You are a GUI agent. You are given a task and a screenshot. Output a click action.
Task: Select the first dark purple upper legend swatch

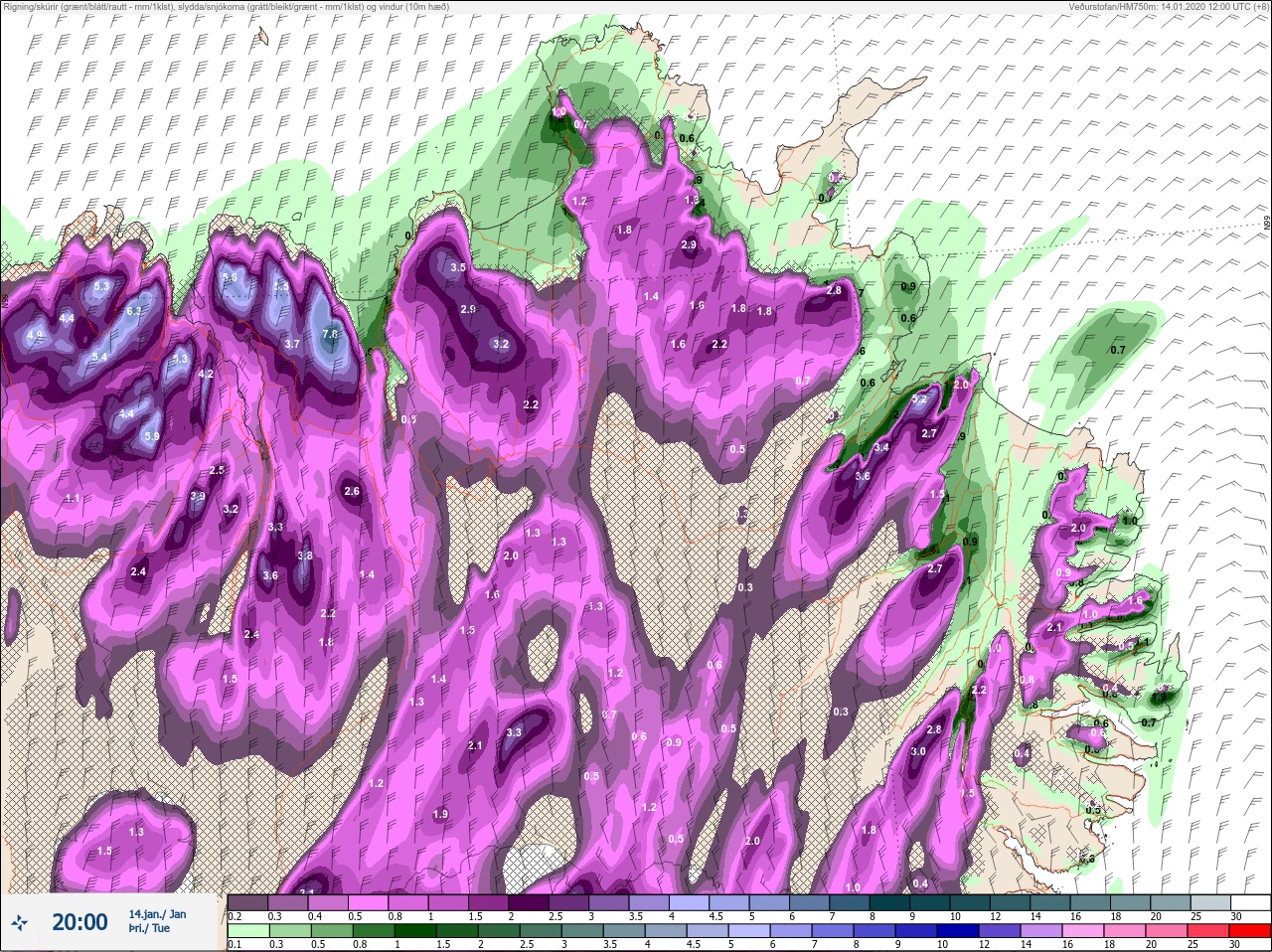tap(248, 902)
